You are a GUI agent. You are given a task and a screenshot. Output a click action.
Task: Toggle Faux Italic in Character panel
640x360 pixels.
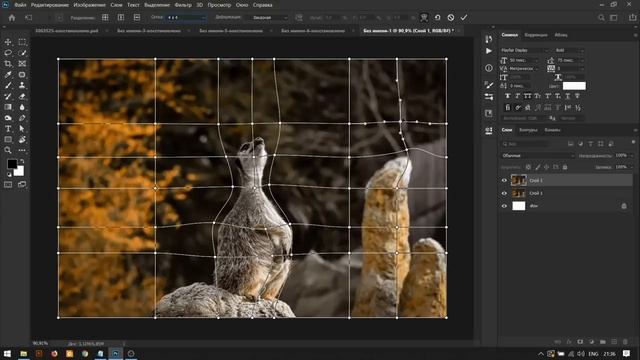tap(518, 96)
